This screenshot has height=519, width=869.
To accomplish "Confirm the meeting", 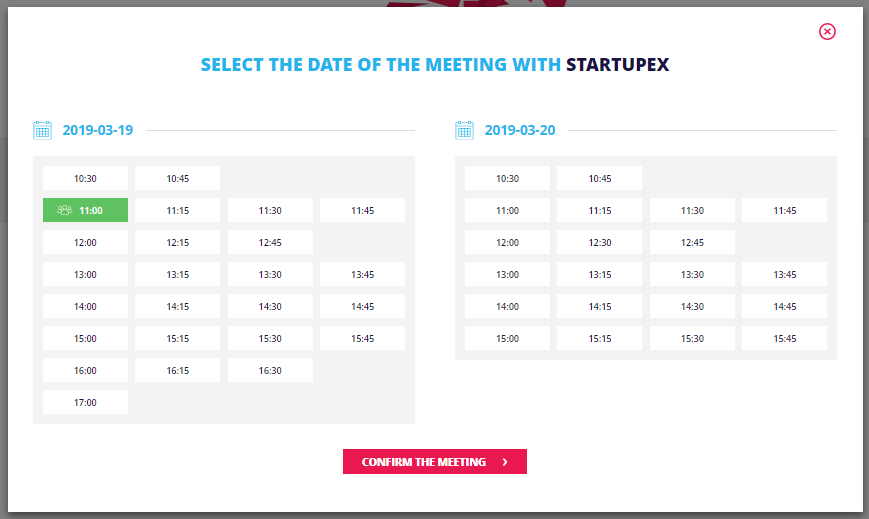I will [434, 461].
